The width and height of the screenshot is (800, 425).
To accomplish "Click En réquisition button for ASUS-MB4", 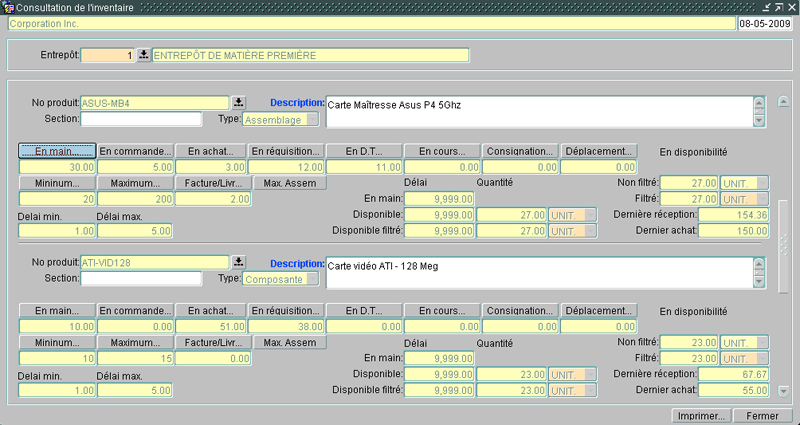I will pyautogui.click(x=286, y=151).
